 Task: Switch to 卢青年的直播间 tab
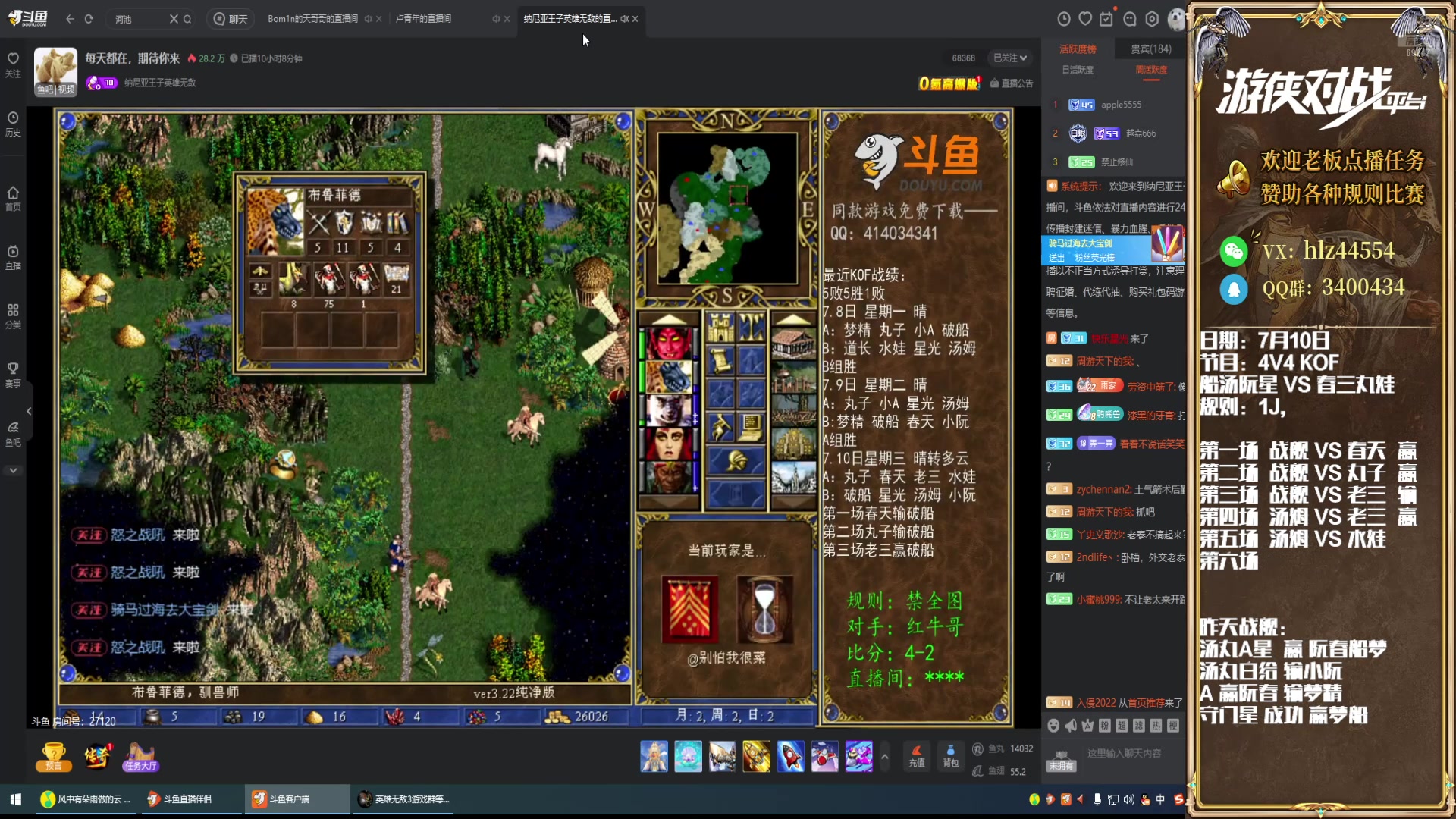click(x=423, y=19)
